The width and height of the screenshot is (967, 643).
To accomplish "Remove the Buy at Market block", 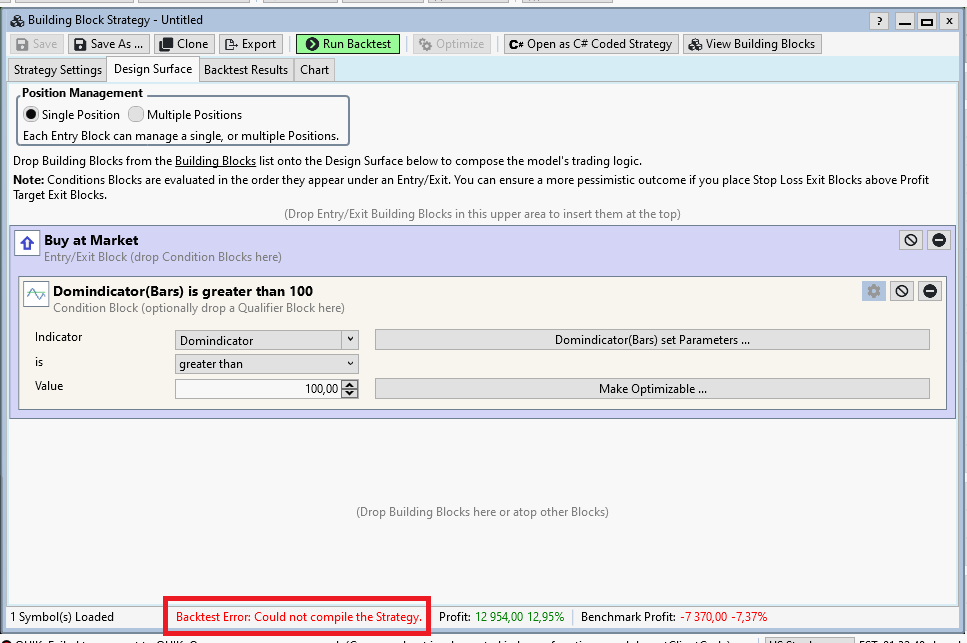I will click(x=929, y=240).
